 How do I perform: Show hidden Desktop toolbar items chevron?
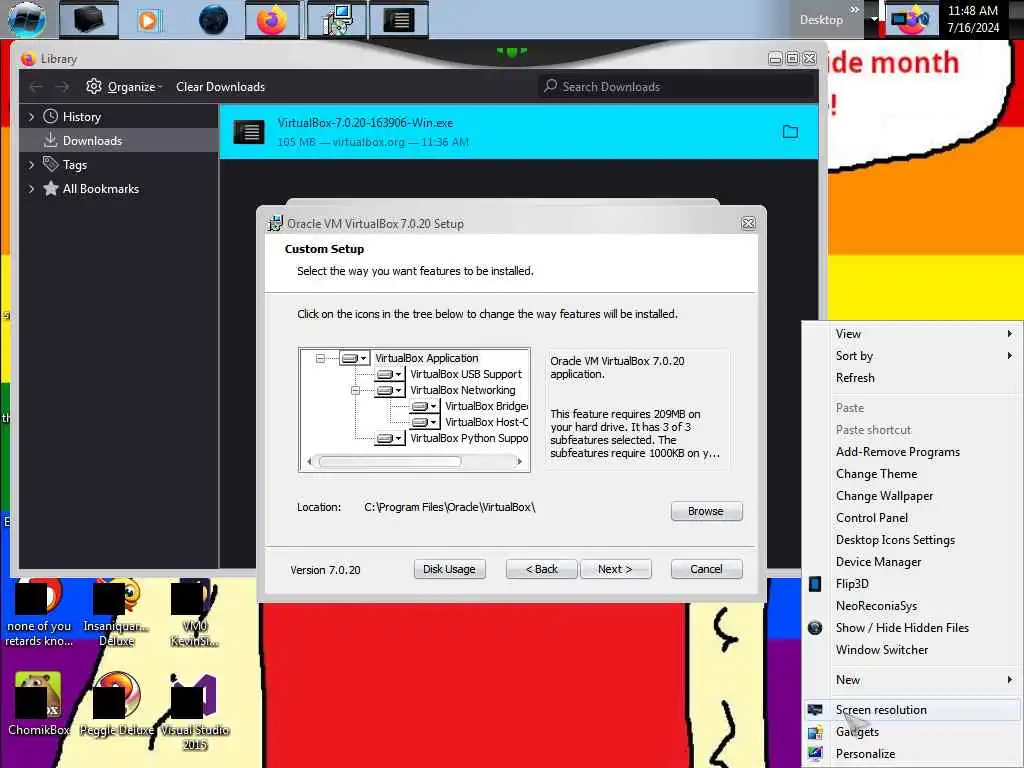854,9
